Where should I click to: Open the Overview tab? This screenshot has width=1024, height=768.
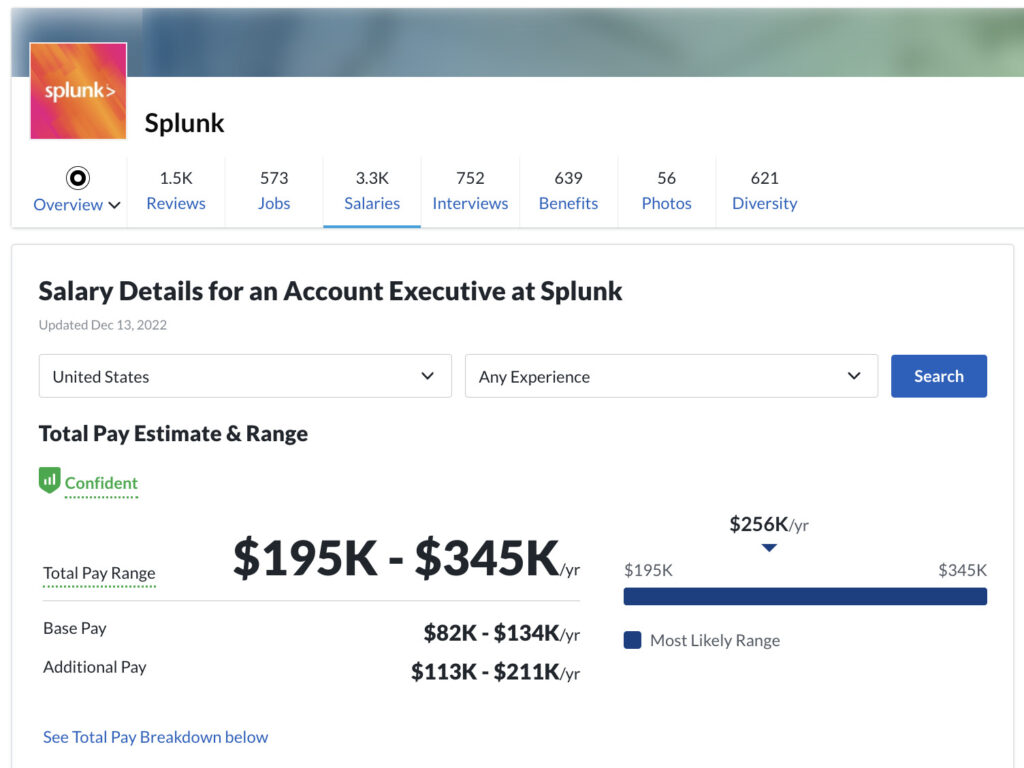click(x=68, y=204)
